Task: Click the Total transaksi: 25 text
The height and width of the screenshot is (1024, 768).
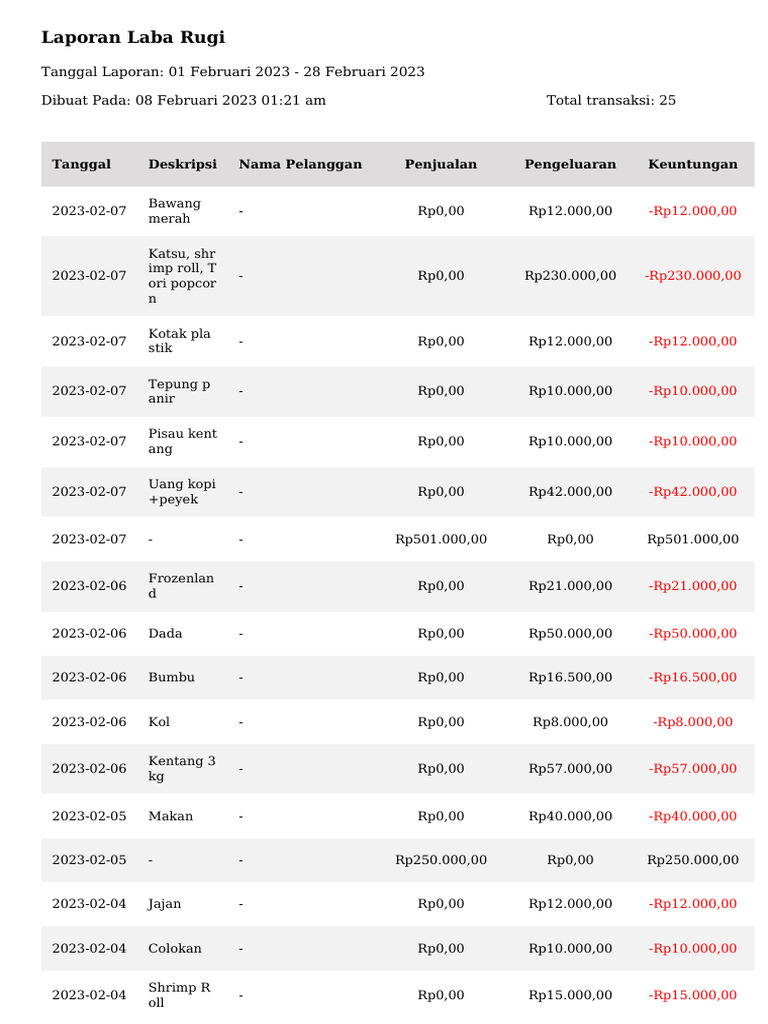Action: (611, 100)
